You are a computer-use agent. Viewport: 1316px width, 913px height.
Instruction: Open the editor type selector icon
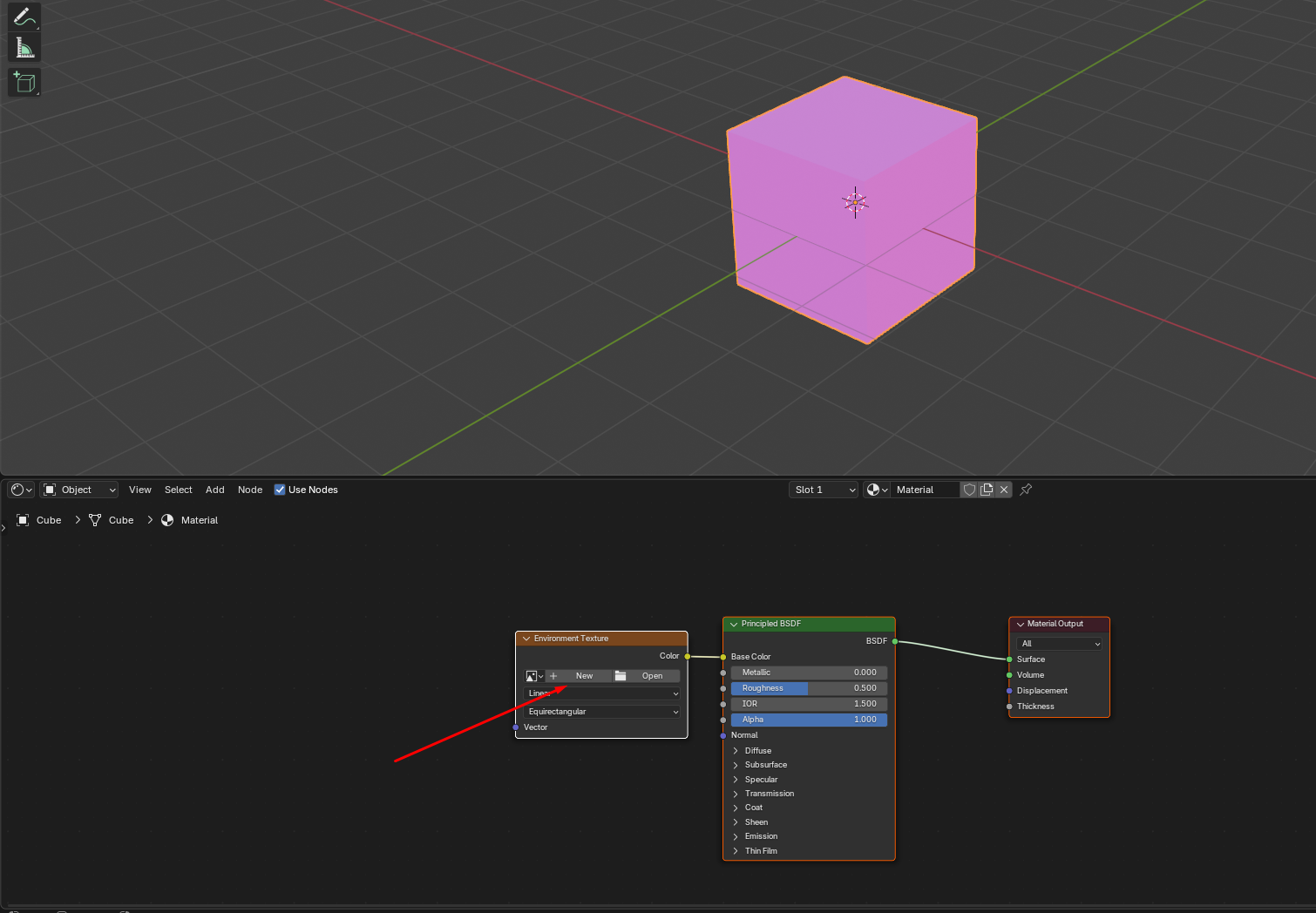pos(21,490)
